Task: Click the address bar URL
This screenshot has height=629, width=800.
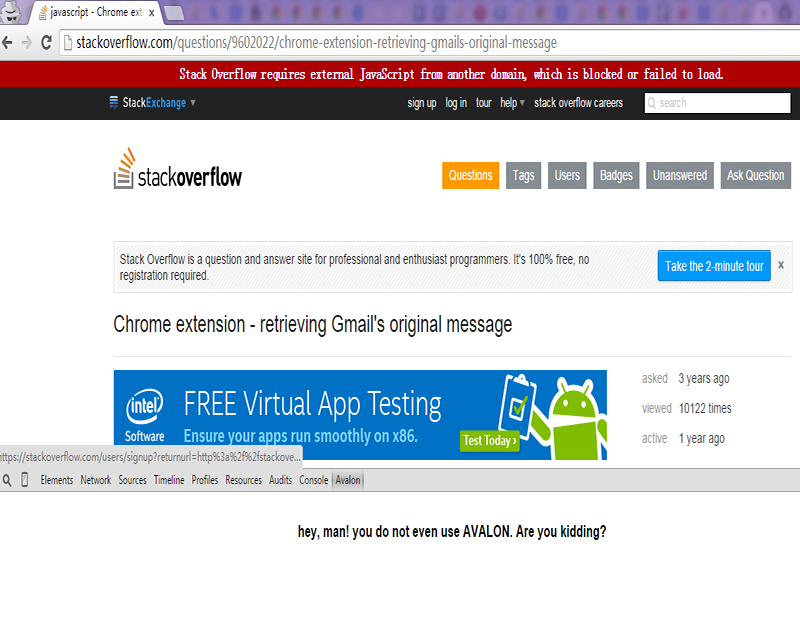Action: click(316, 43)
